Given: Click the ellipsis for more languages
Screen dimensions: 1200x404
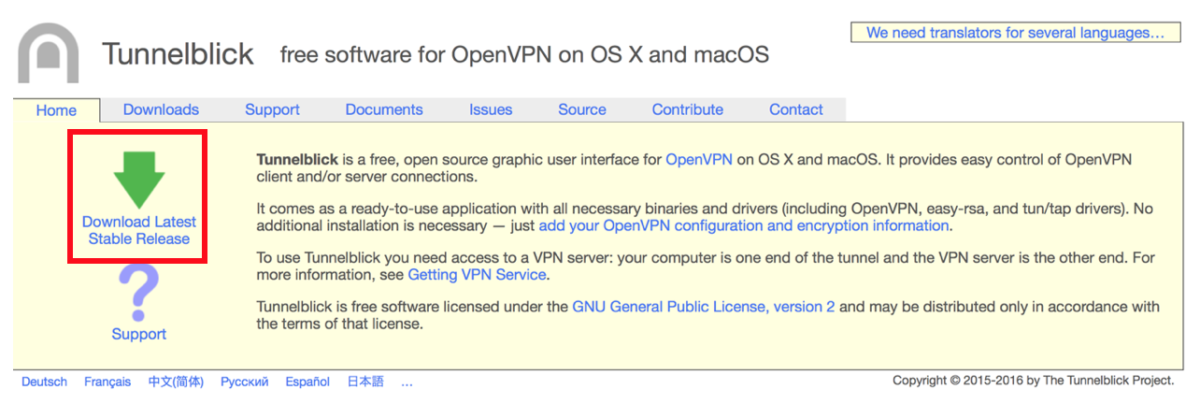Looking at the screenshot, I should coord(406,382).
